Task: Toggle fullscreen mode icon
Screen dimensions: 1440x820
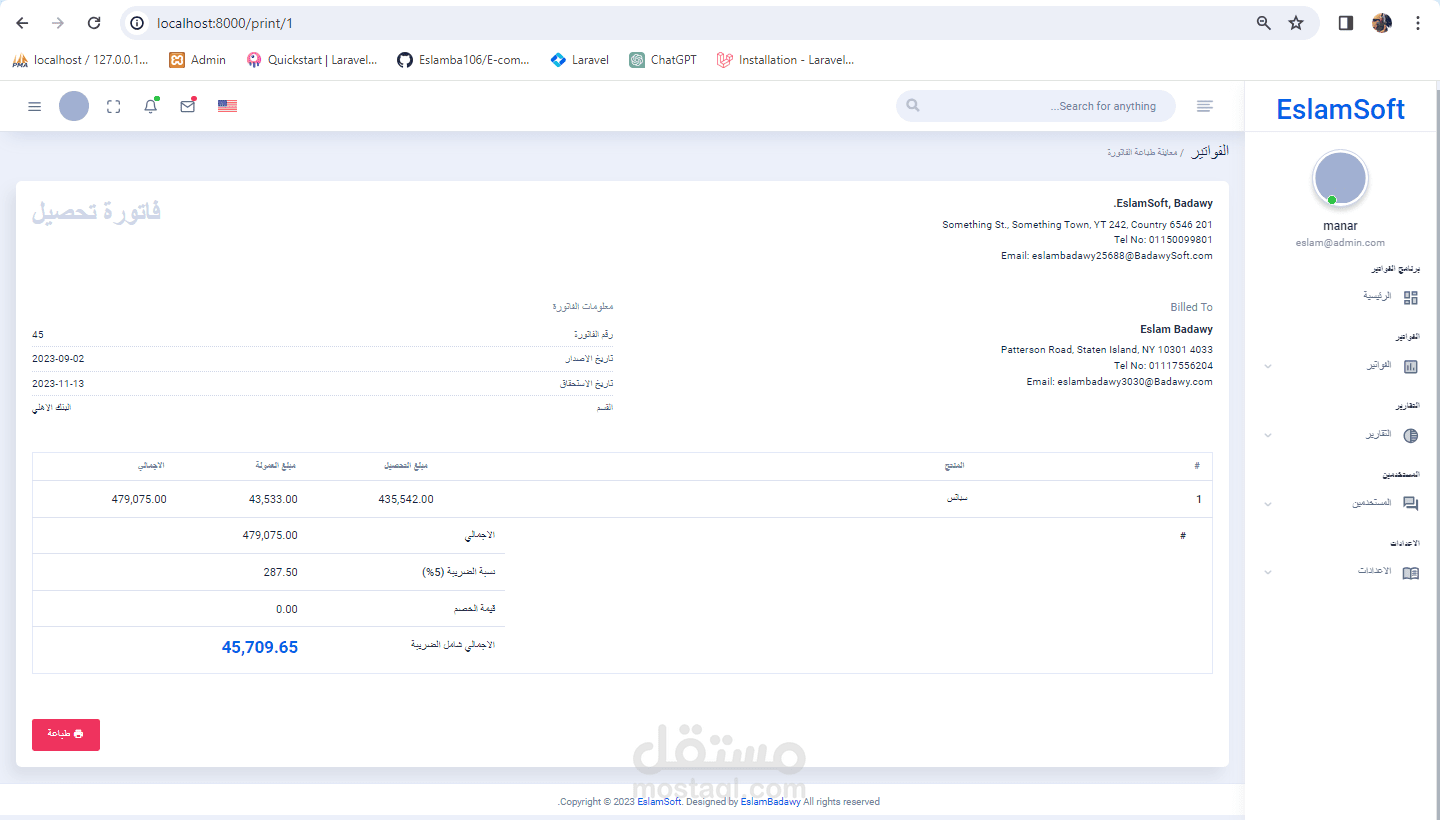Action: (x=114, y=106)
